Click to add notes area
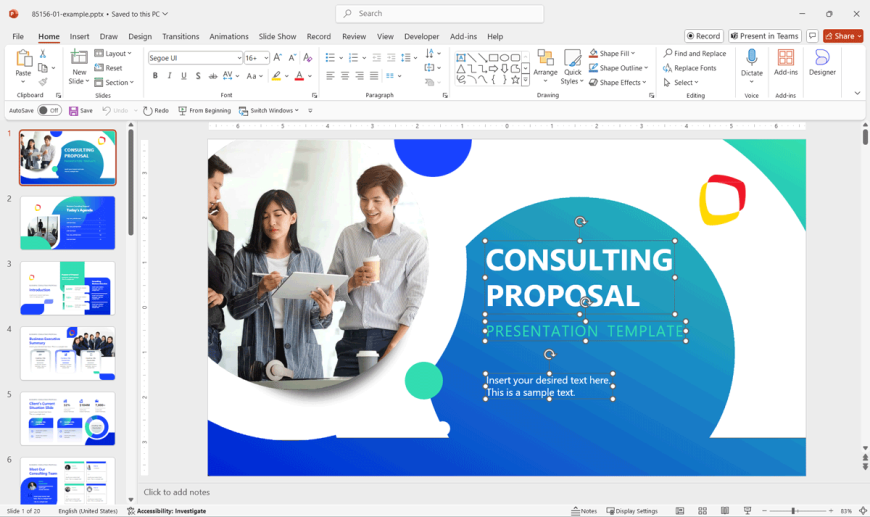The height and width of the screenshot is (517, 870). point(176,492)
